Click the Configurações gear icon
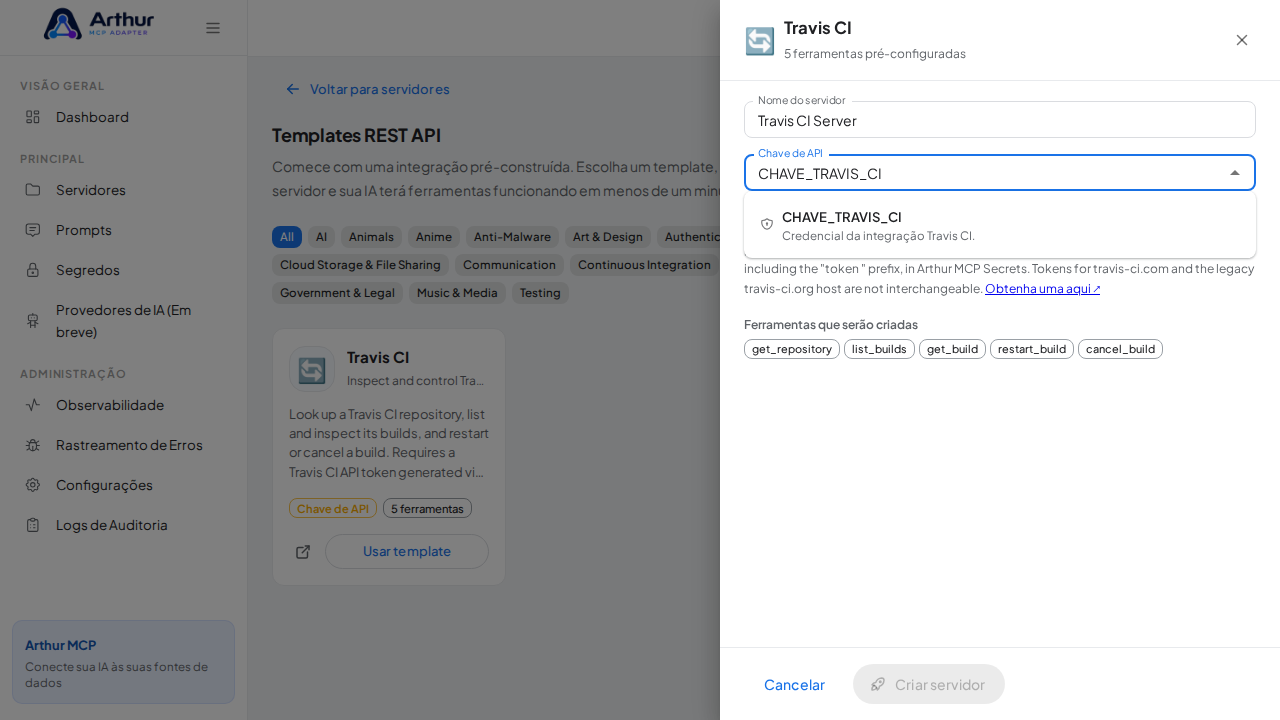This screenshot has width=1280, height=720. 33,485
